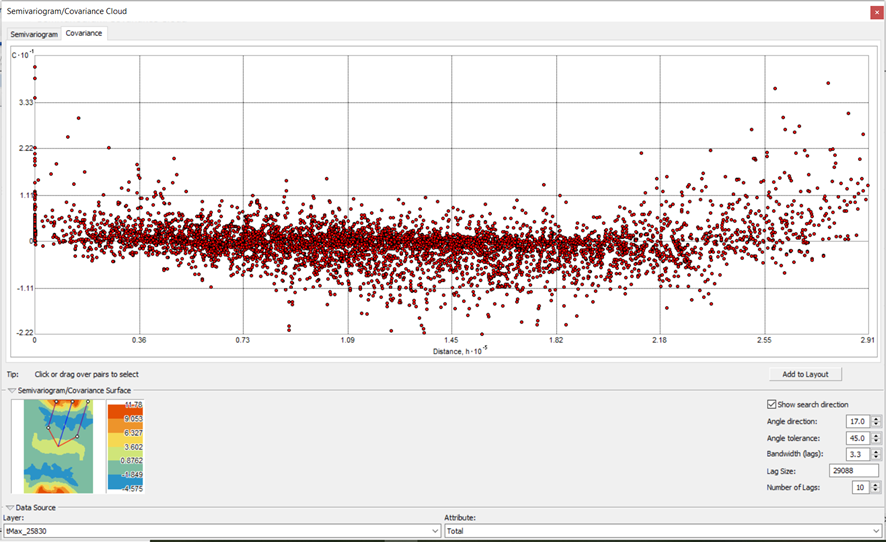Decrease Number of Lags with down arrow
The image size is (886, 542).
[x=876, y=491]
